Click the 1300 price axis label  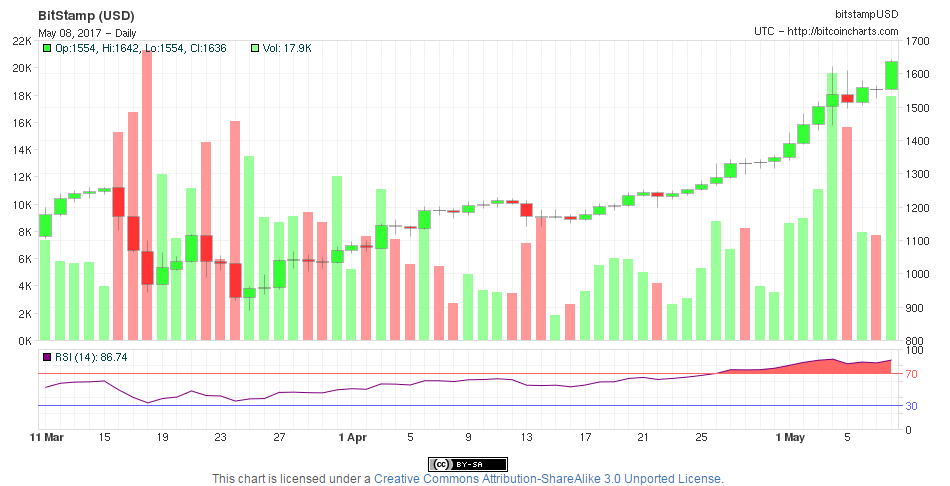[x=917, y=175]
